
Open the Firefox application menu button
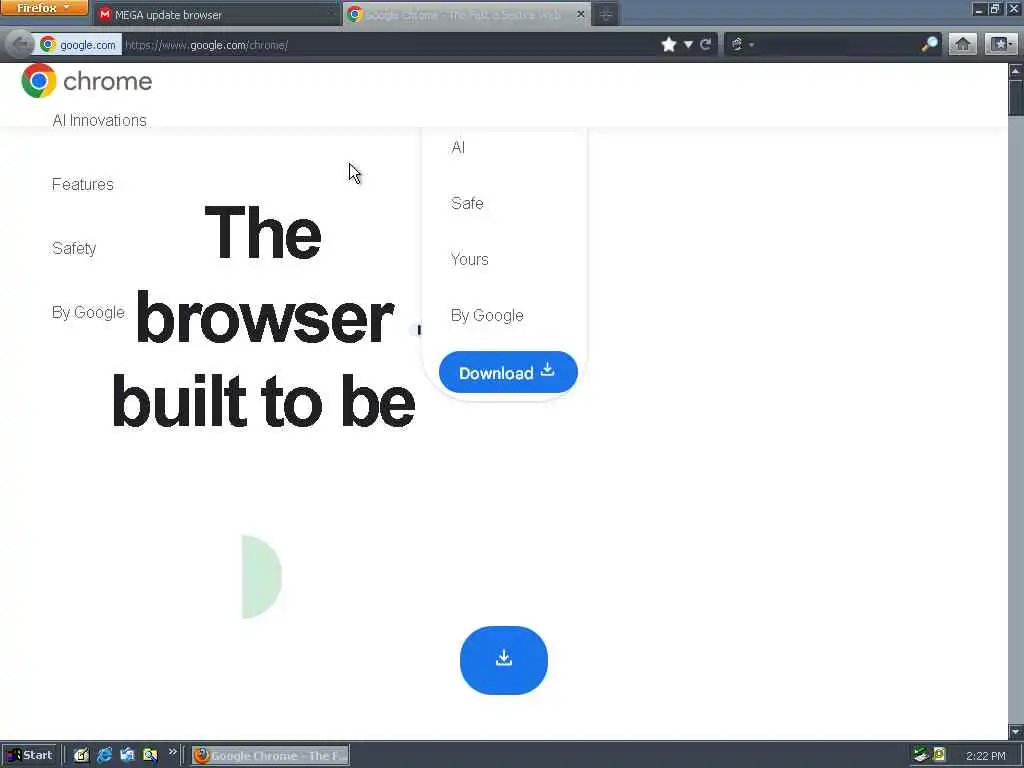click(x=44, y=8)
